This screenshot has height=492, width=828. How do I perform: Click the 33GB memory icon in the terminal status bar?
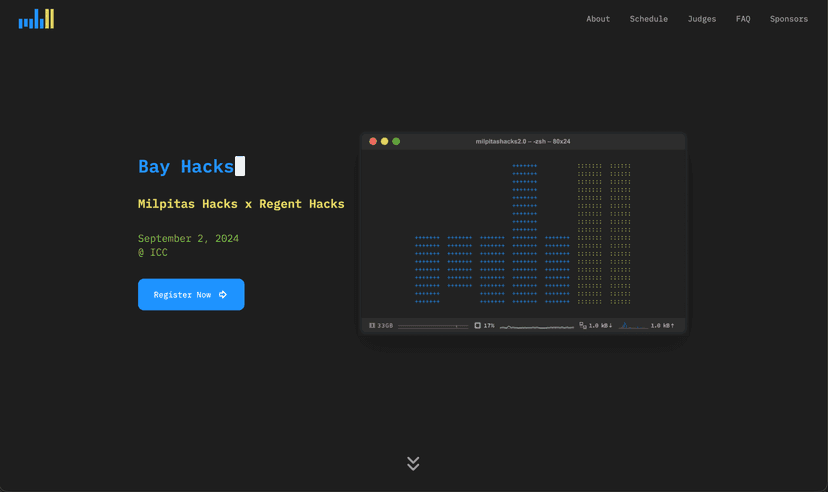click(372, 326)
